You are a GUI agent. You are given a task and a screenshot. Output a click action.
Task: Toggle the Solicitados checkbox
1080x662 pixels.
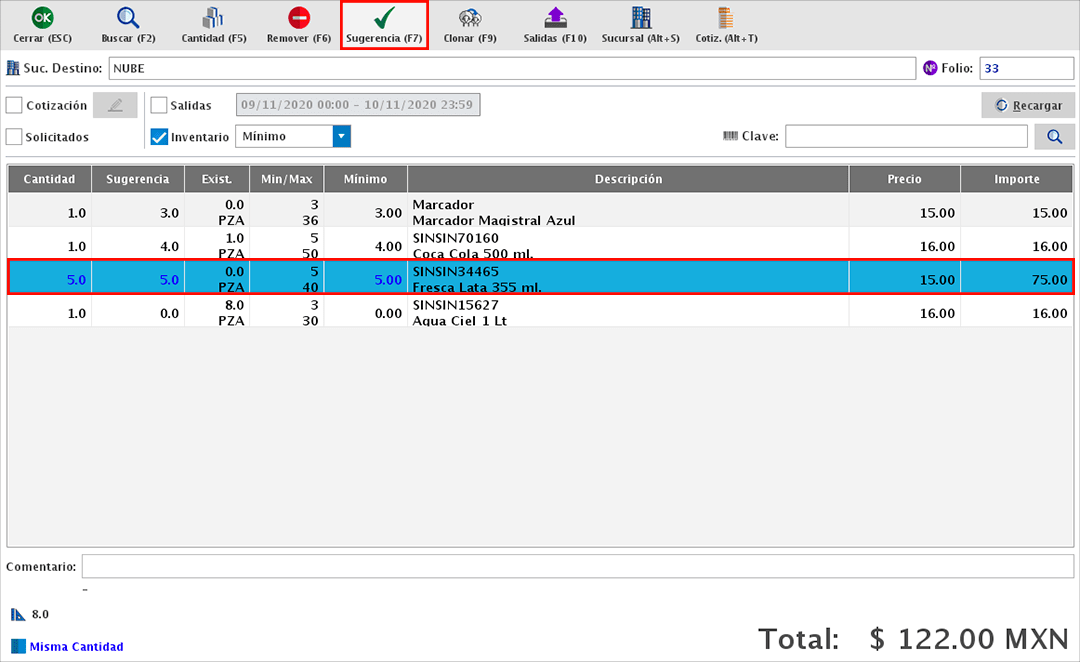(15, 137)
